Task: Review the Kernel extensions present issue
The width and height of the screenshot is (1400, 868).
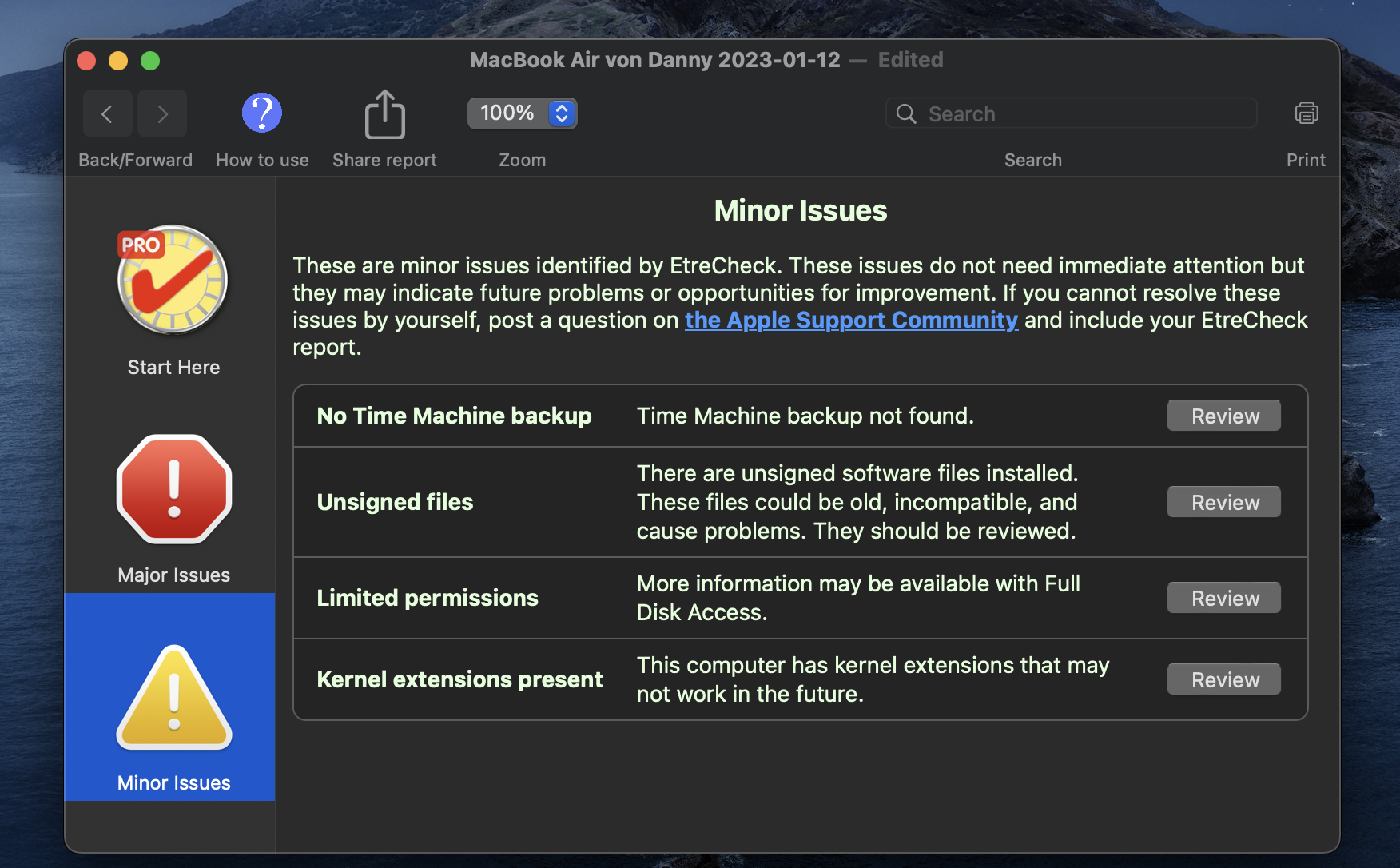Action: pyautogui.click(x=1223, y=679)
